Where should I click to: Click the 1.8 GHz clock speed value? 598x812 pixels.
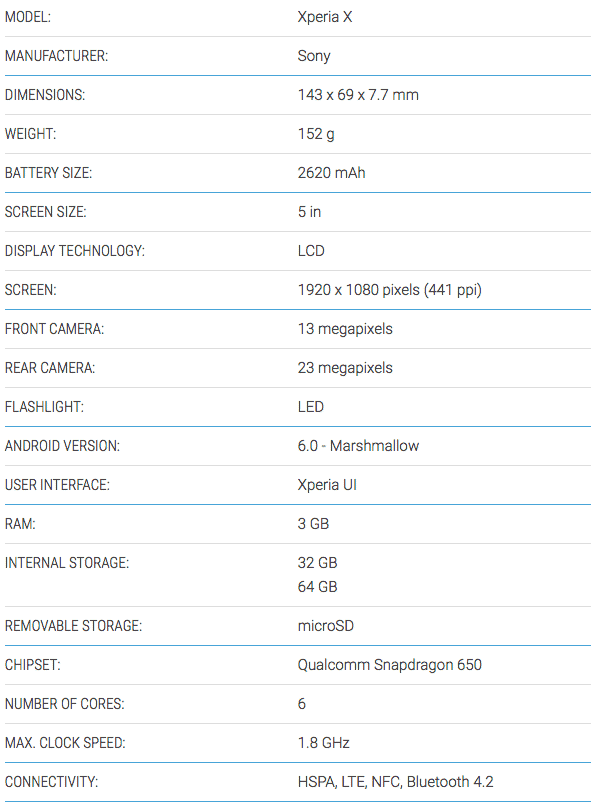[x=324, y=743]
